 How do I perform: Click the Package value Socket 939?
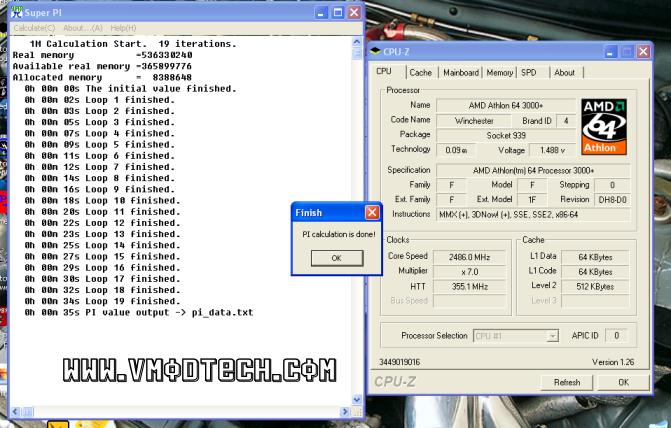coord(506,136)
